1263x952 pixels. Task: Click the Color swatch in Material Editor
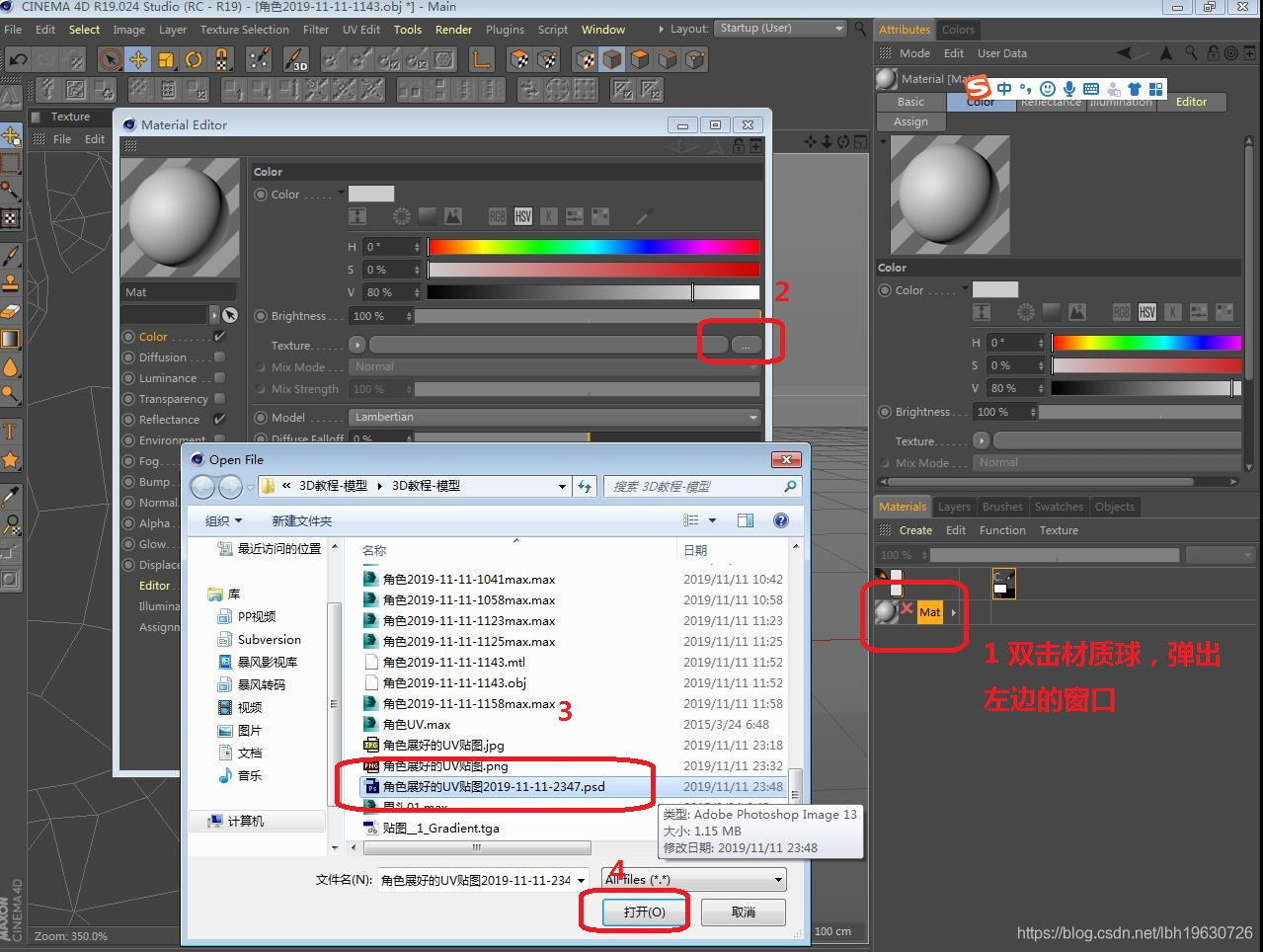[x=371, y=194]
